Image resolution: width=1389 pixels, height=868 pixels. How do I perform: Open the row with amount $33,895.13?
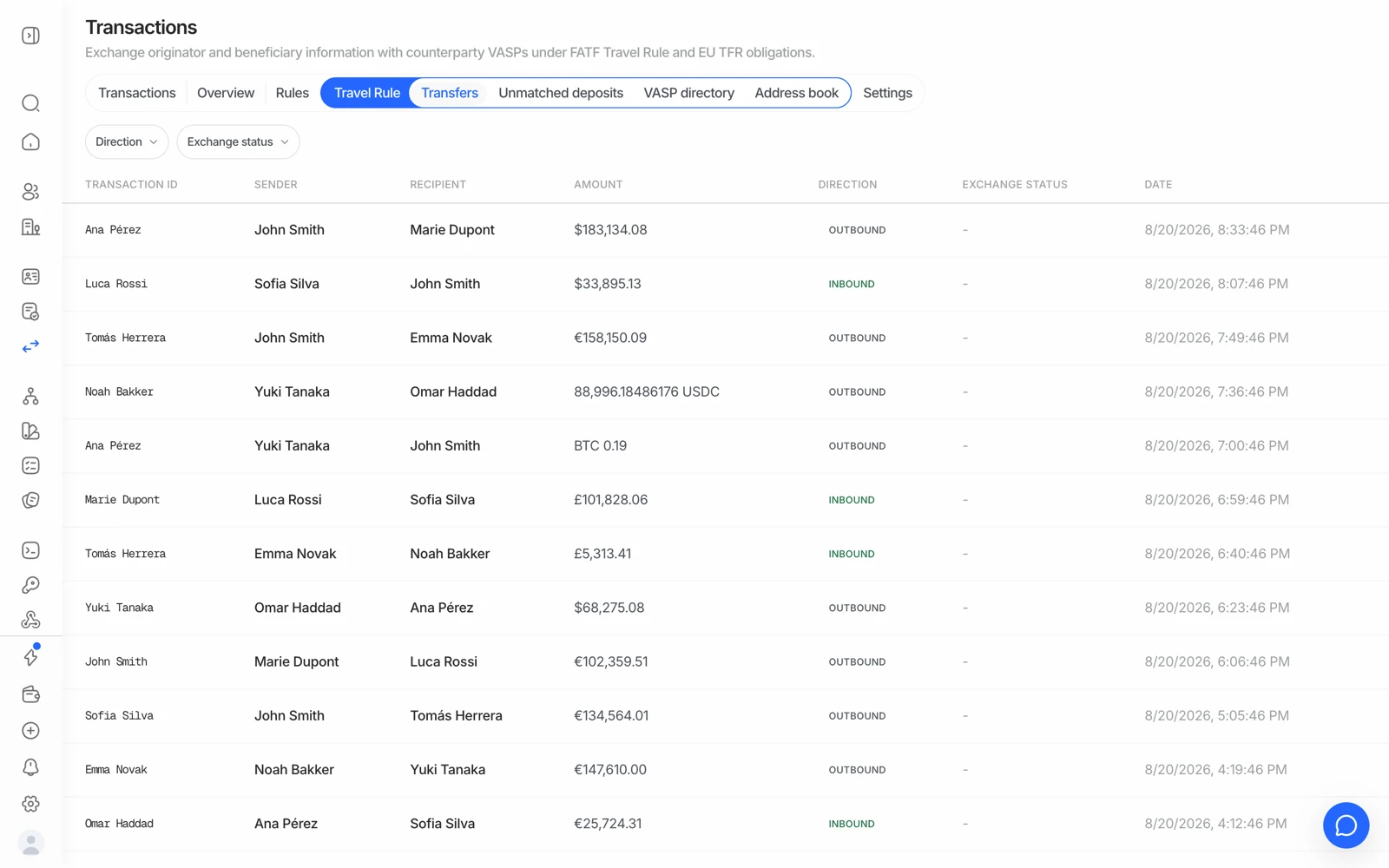coord(725,284)
